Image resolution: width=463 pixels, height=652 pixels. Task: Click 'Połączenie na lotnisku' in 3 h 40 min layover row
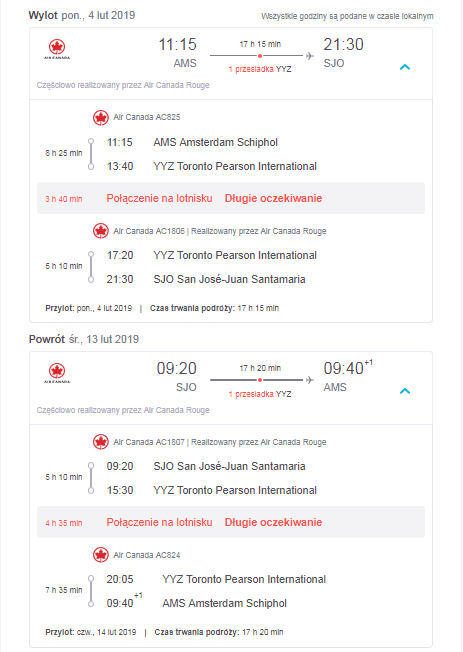(x=159, y=198)
